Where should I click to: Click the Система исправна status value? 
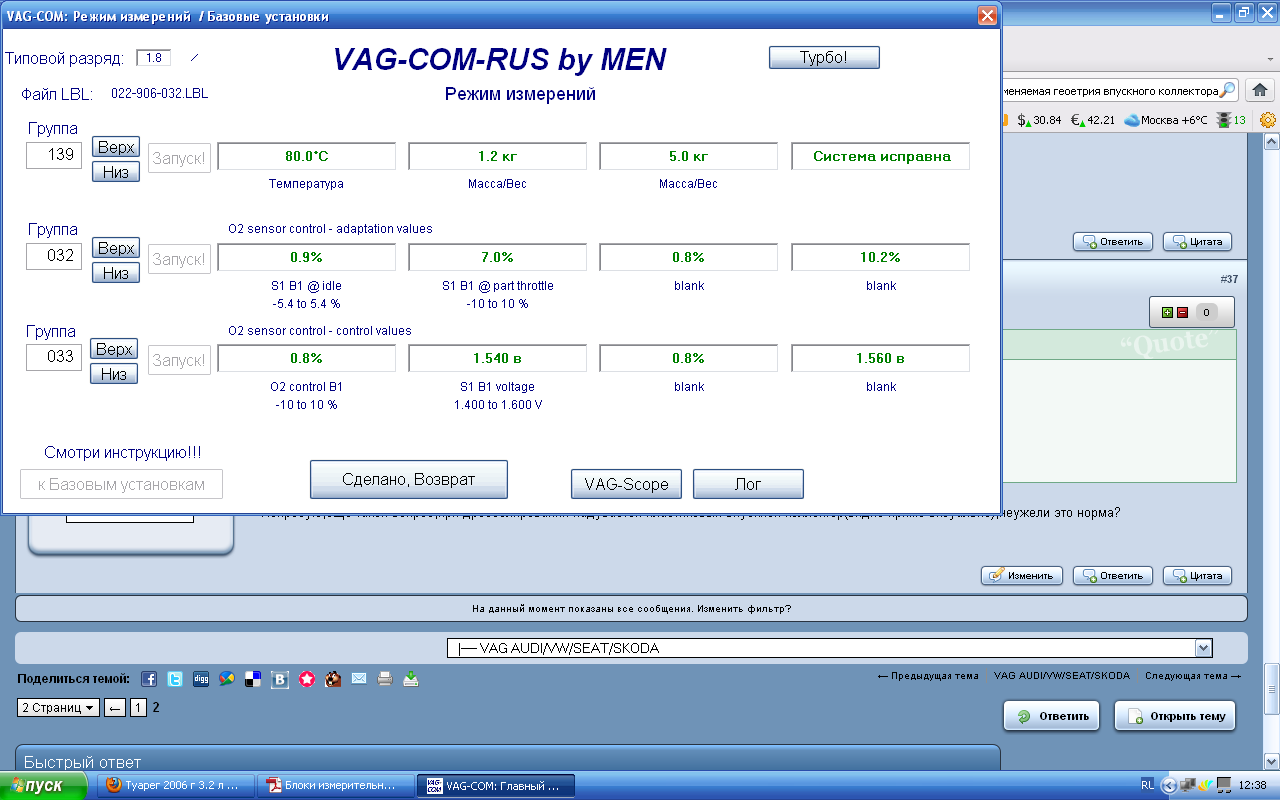click(881, 156)
